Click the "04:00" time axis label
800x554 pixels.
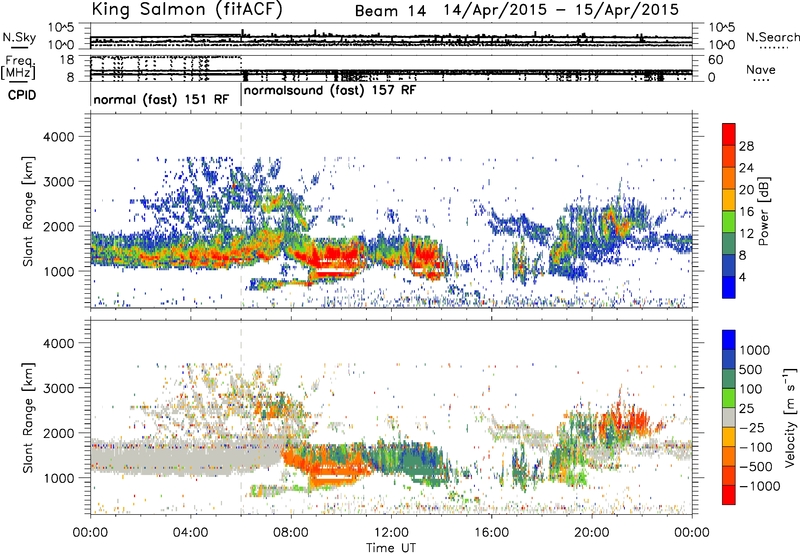point(190,533)
